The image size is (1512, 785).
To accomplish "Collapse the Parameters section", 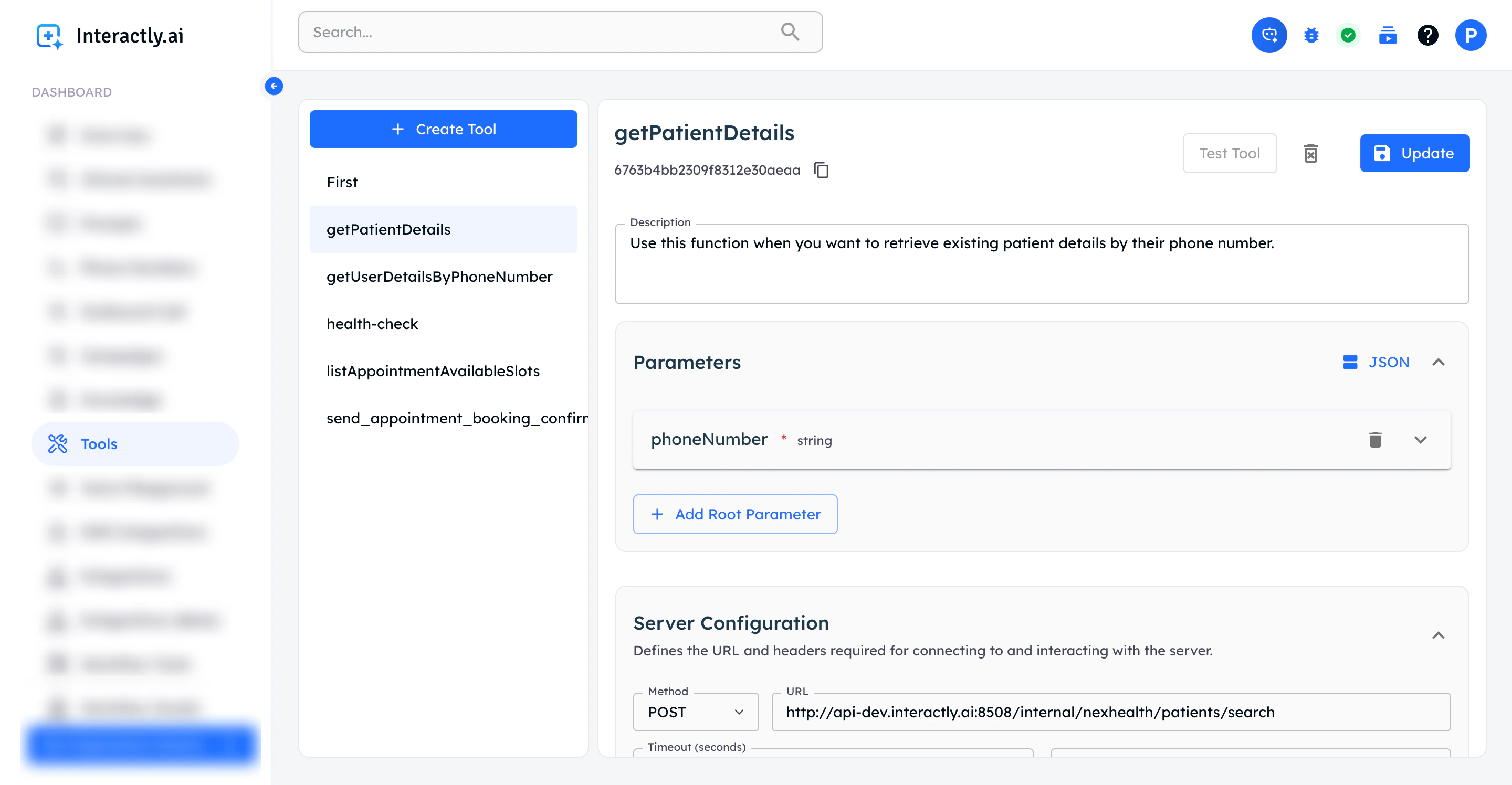I will [x=1438, y=362].
